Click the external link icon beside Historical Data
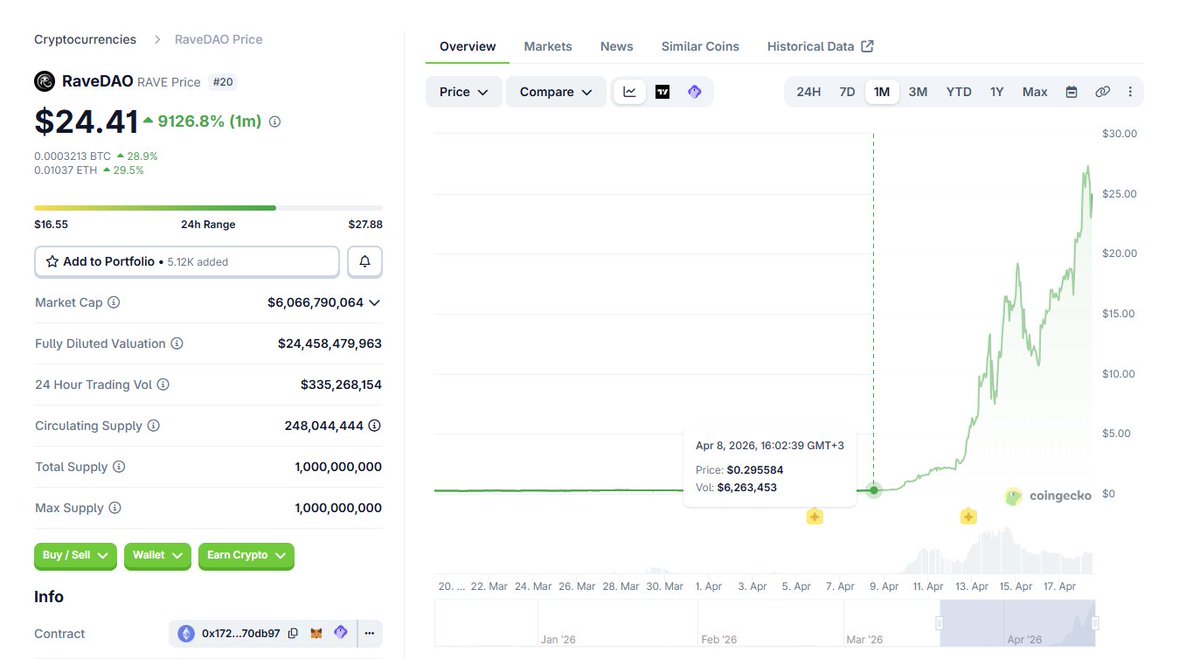This screenshot has width=1200, height=659. 867,46
